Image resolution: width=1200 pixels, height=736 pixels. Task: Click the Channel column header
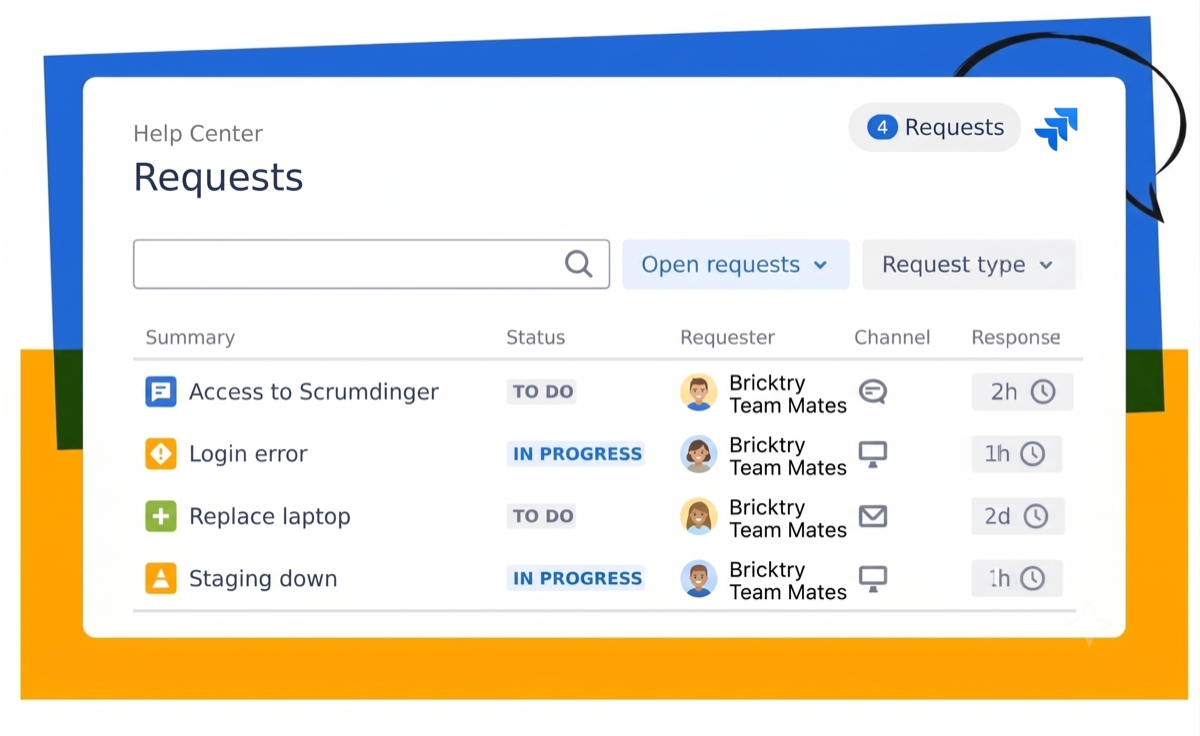[892, 338]
